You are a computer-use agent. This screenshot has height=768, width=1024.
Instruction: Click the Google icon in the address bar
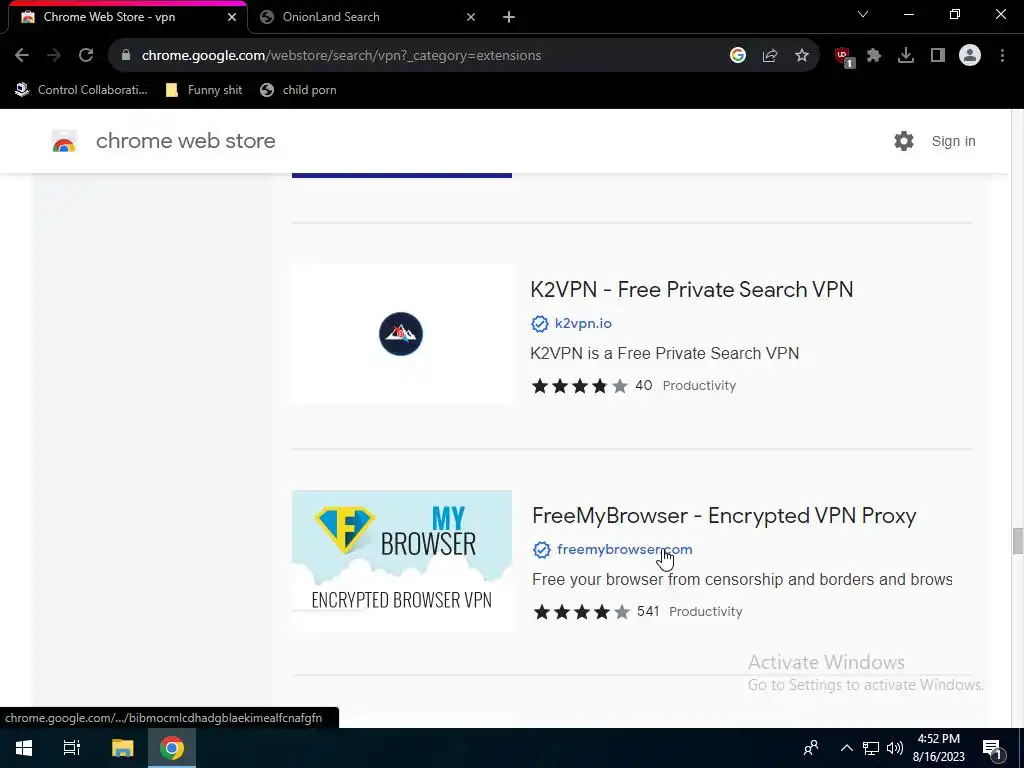point(737,56)
